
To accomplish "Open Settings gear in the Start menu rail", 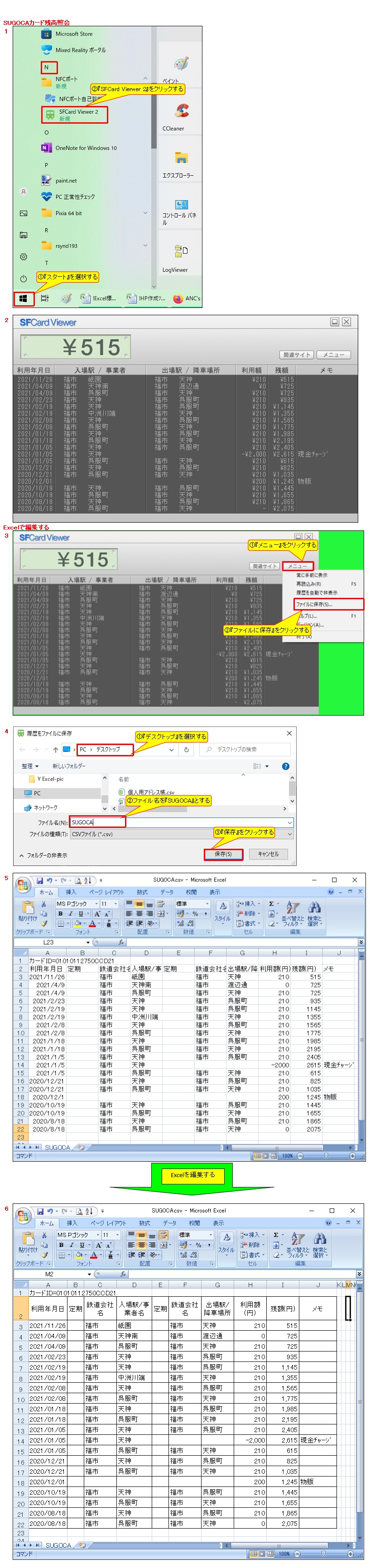I will [x=23, y=257].
